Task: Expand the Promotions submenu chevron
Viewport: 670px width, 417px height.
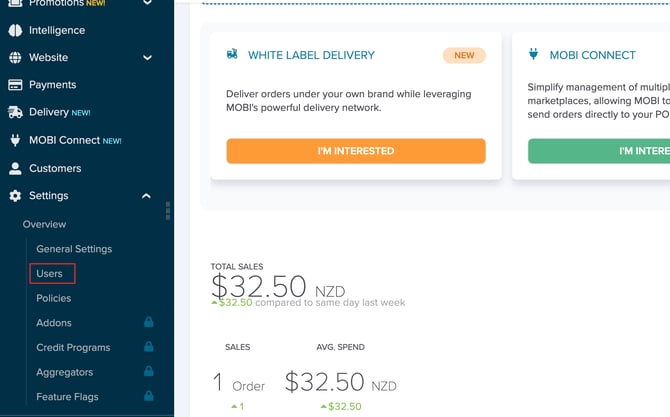Action: coord(147,4)
